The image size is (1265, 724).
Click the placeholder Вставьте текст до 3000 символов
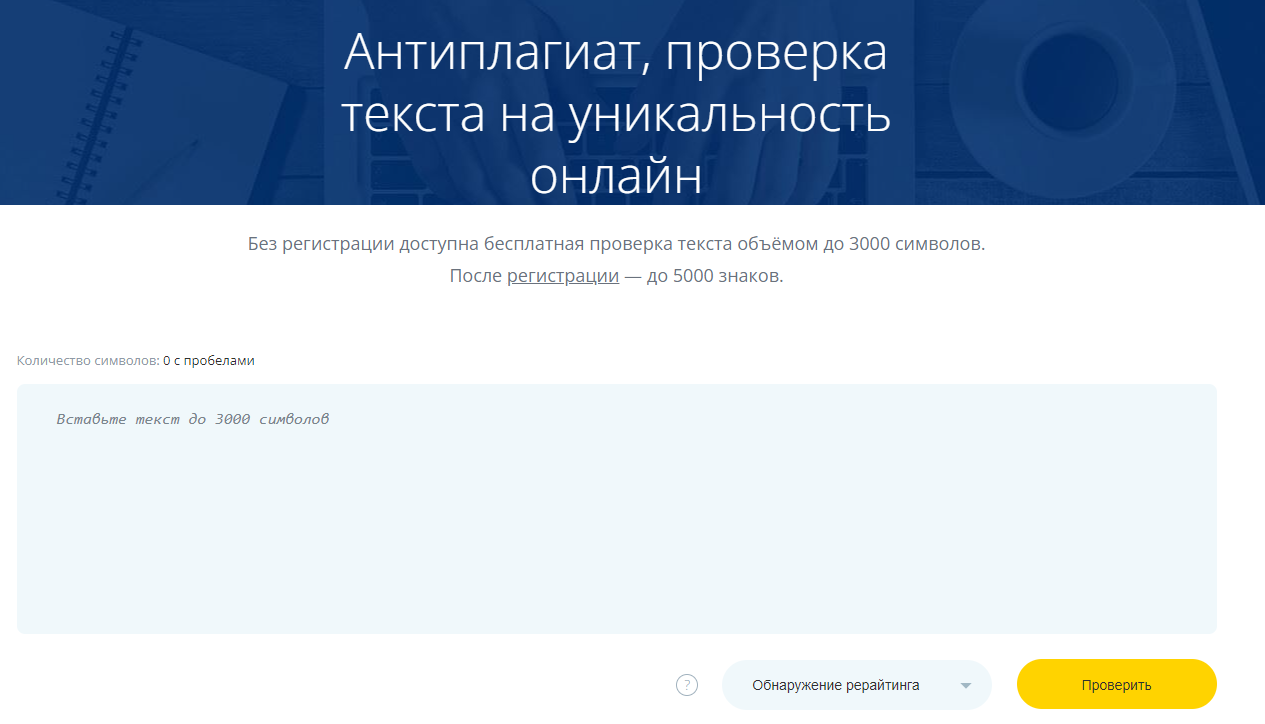tap(193, 419)
